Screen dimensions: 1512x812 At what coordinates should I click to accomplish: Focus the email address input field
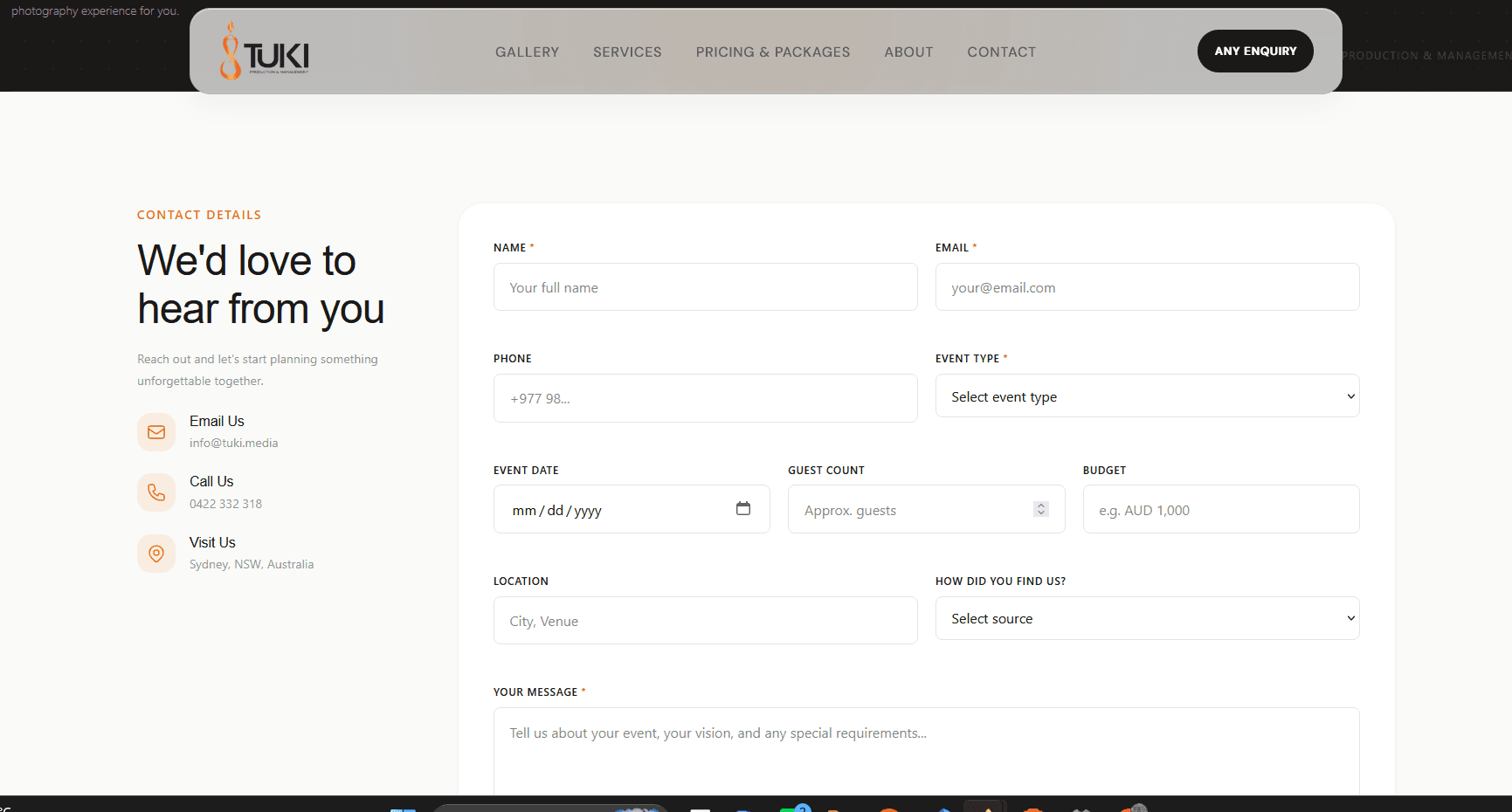pyautogui.click(x=1147, y=287)
